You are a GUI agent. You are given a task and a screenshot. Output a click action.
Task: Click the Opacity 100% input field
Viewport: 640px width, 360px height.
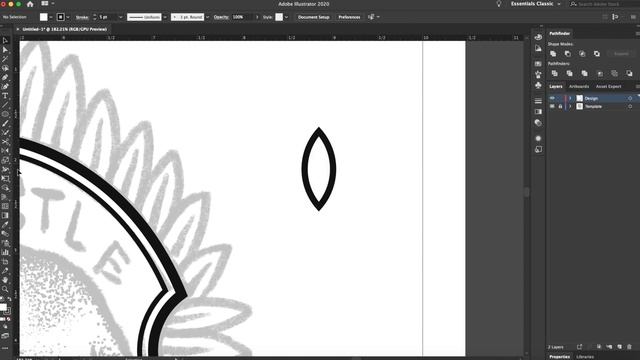click(242, 17)
